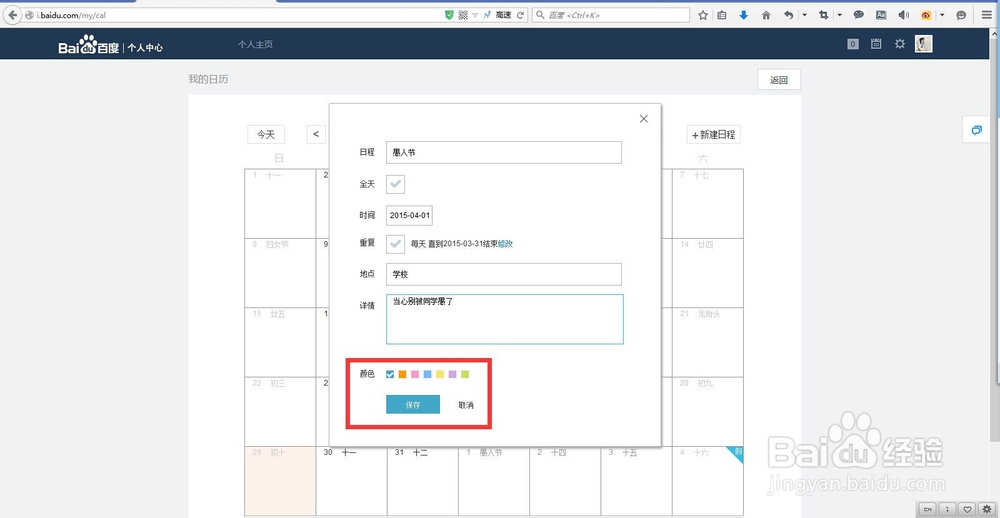Image resolution: width=1000 pixels, height=518 pixels.
Task: Choose the light blue color swatch
Action: (427, 374)
